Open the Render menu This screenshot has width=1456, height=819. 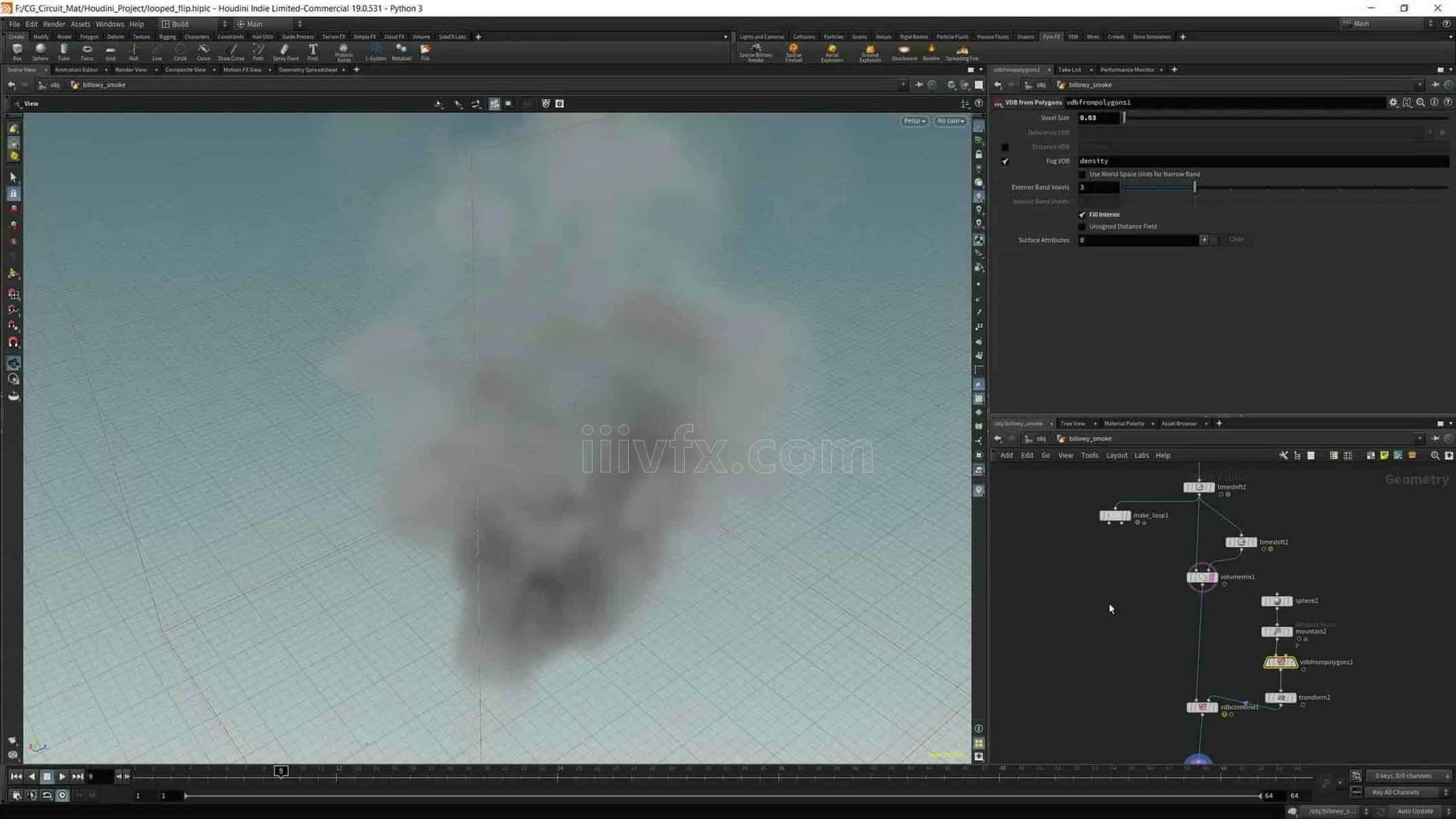pyautogui.click(x=54, y=24)
